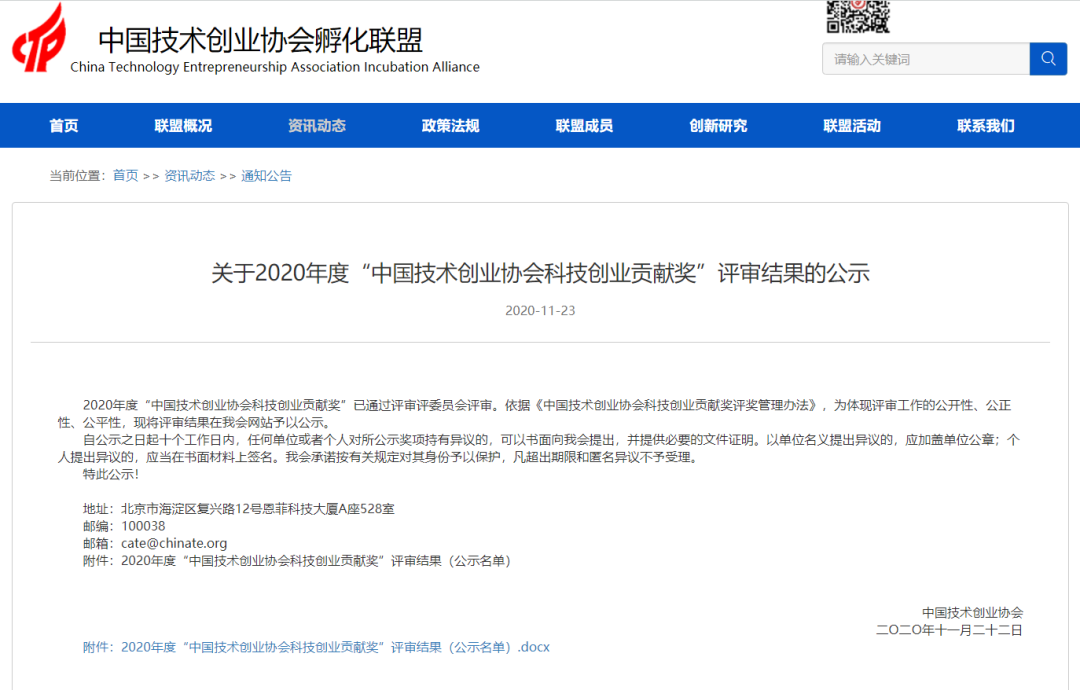This screenshot has width=1080, height=690.
Task: Click the red association logo
Action: pyautogui.click(x=39, y=38)
